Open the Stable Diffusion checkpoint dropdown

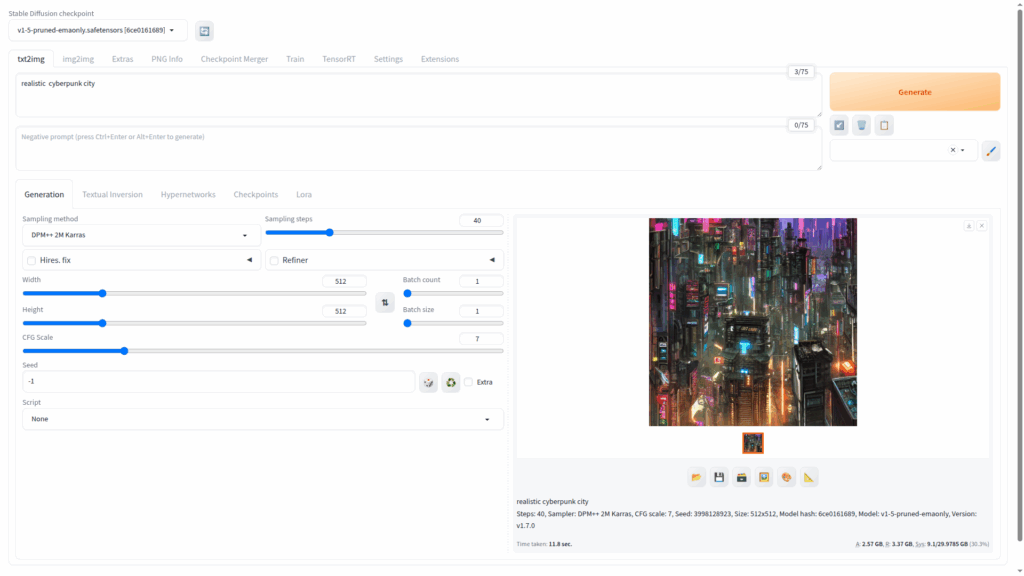pos(97,31)
